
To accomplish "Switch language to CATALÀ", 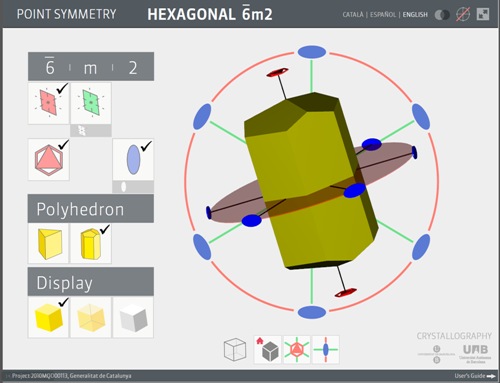I will pyautogui.click(x=353, y=15).
